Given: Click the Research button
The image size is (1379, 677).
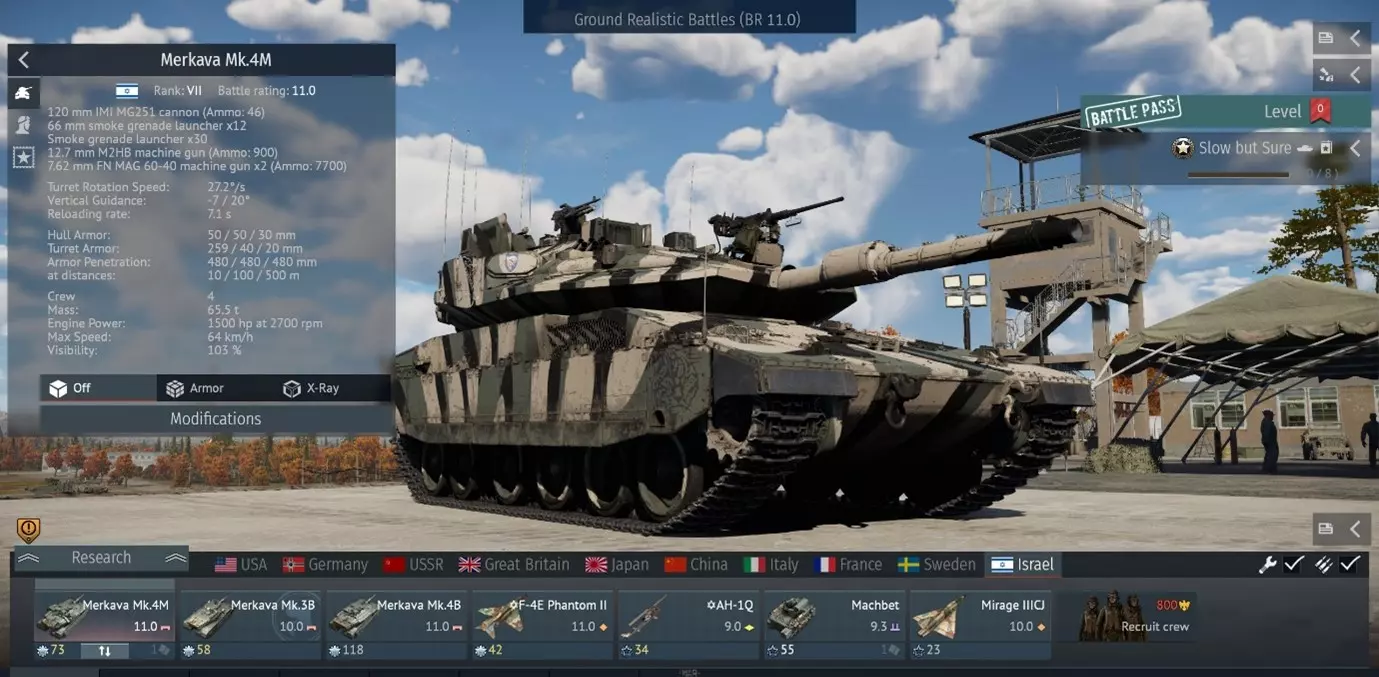Looking at the screenshot, I should point(101,558).
